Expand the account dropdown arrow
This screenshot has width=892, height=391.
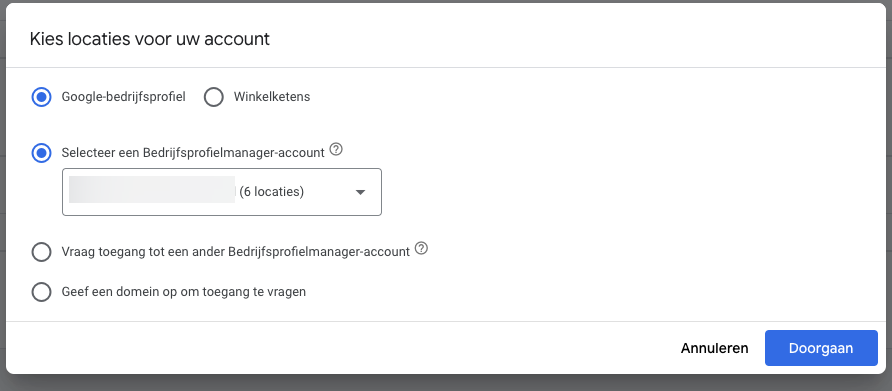click(360, 192)
